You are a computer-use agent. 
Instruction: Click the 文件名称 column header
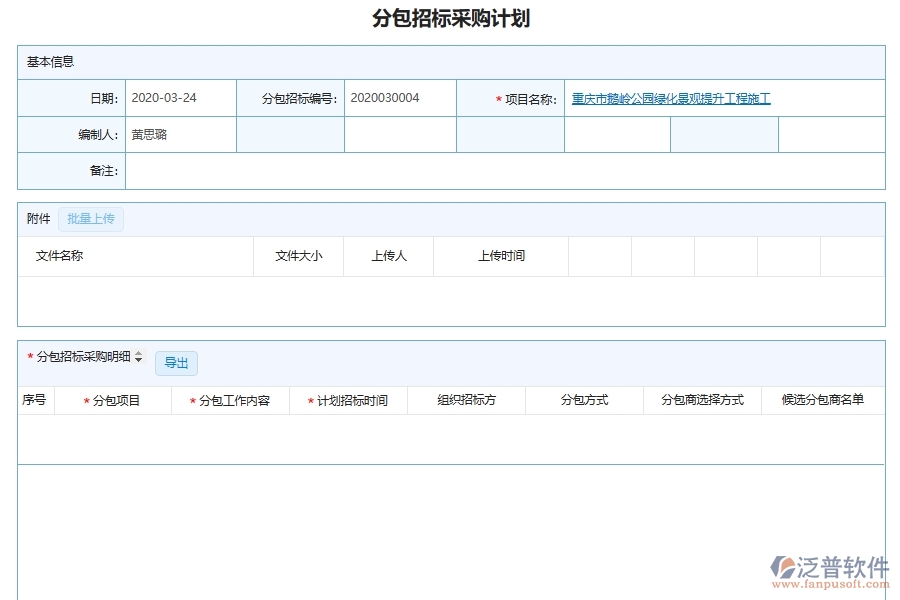[x=54, y=256]
